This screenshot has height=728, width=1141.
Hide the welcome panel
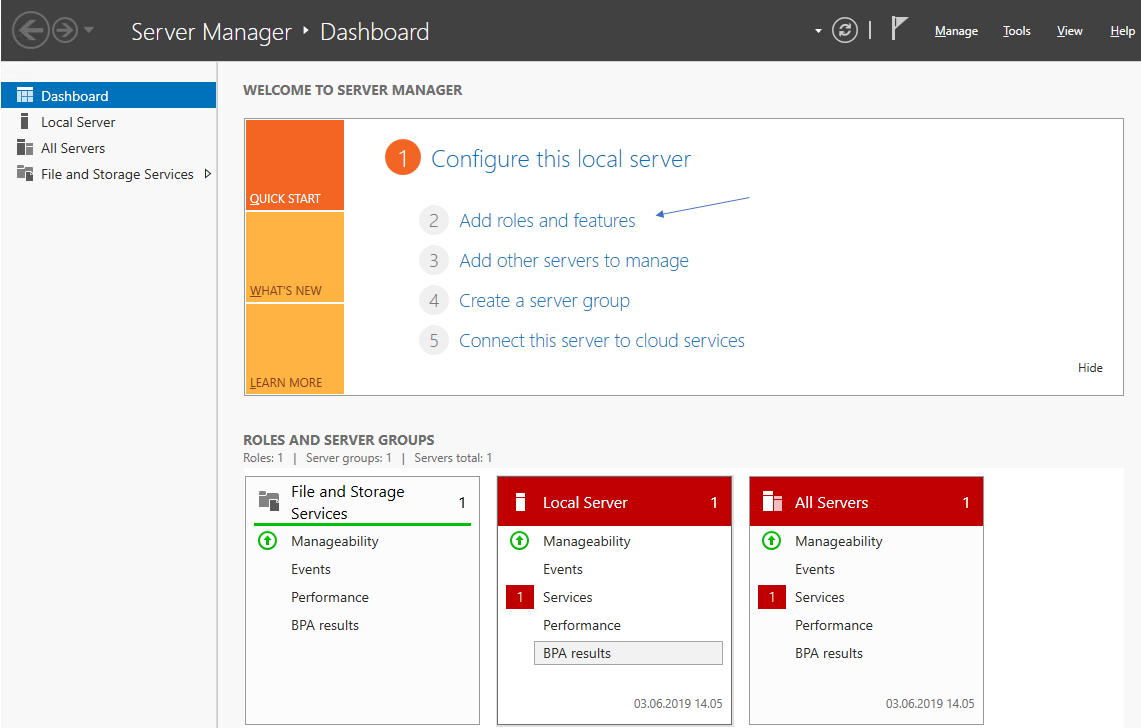pyautogui.click(x=1090, y=368)
